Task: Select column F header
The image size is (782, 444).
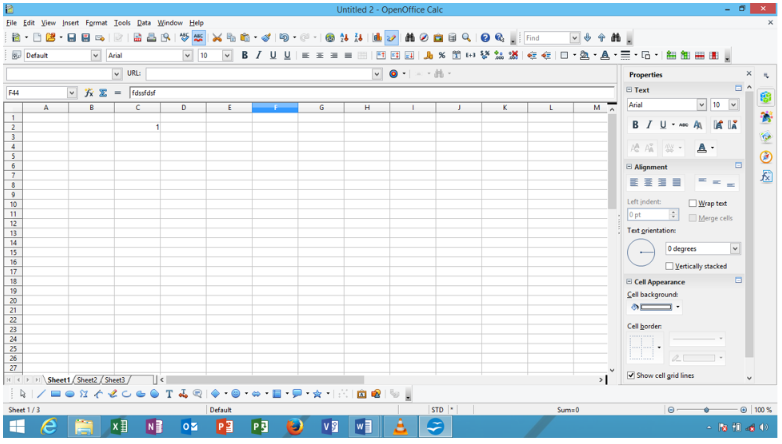Action: tap(275, 108)
